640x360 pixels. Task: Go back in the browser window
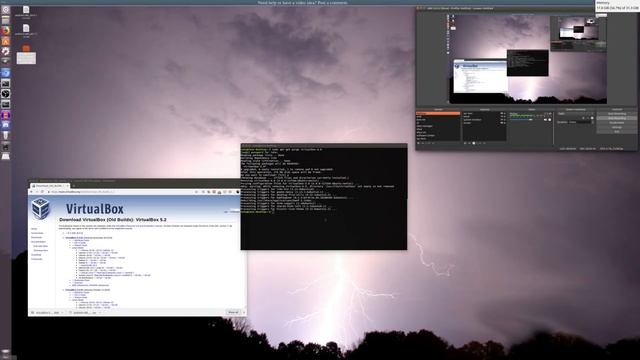31,192
